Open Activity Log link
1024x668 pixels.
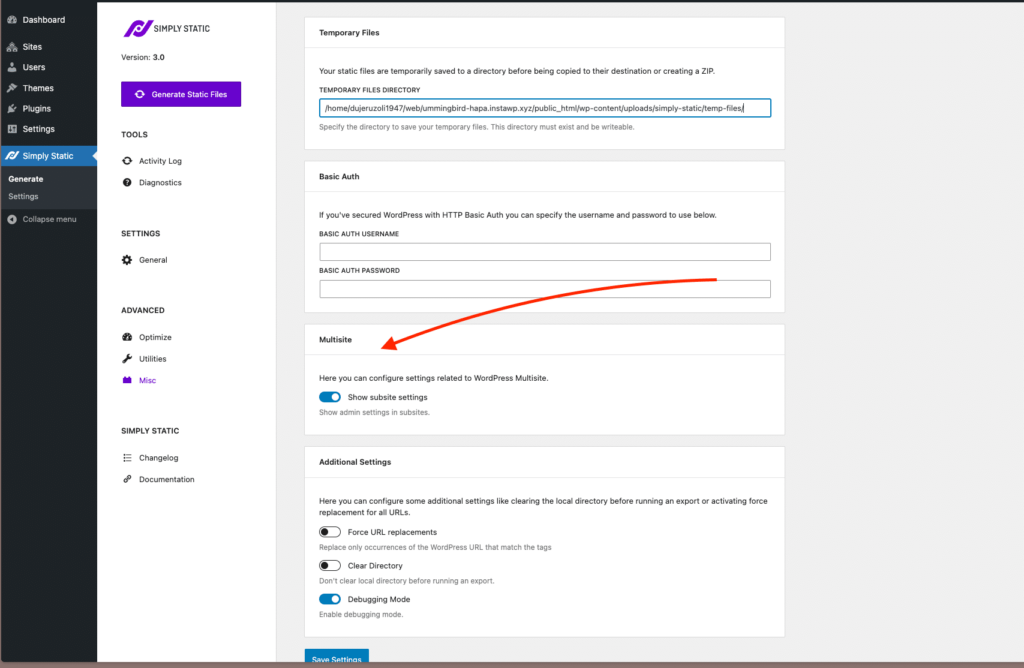pos(160,161)
